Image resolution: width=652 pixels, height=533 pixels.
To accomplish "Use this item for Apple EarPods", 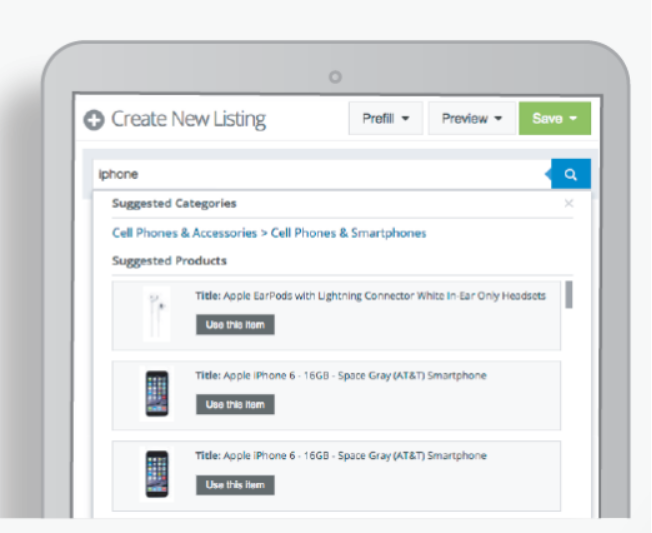I will click(235, 325).
